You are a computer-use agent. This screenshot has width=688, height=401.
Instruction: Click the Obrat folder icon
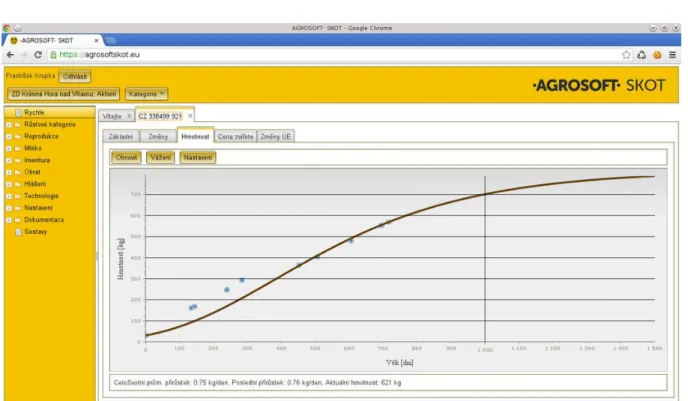(x=18, y=172)
